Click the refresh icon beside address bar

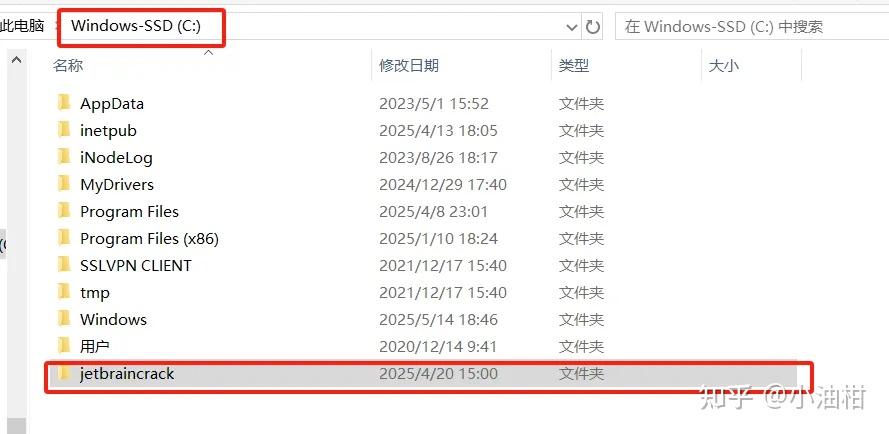(x=592, y=27)
